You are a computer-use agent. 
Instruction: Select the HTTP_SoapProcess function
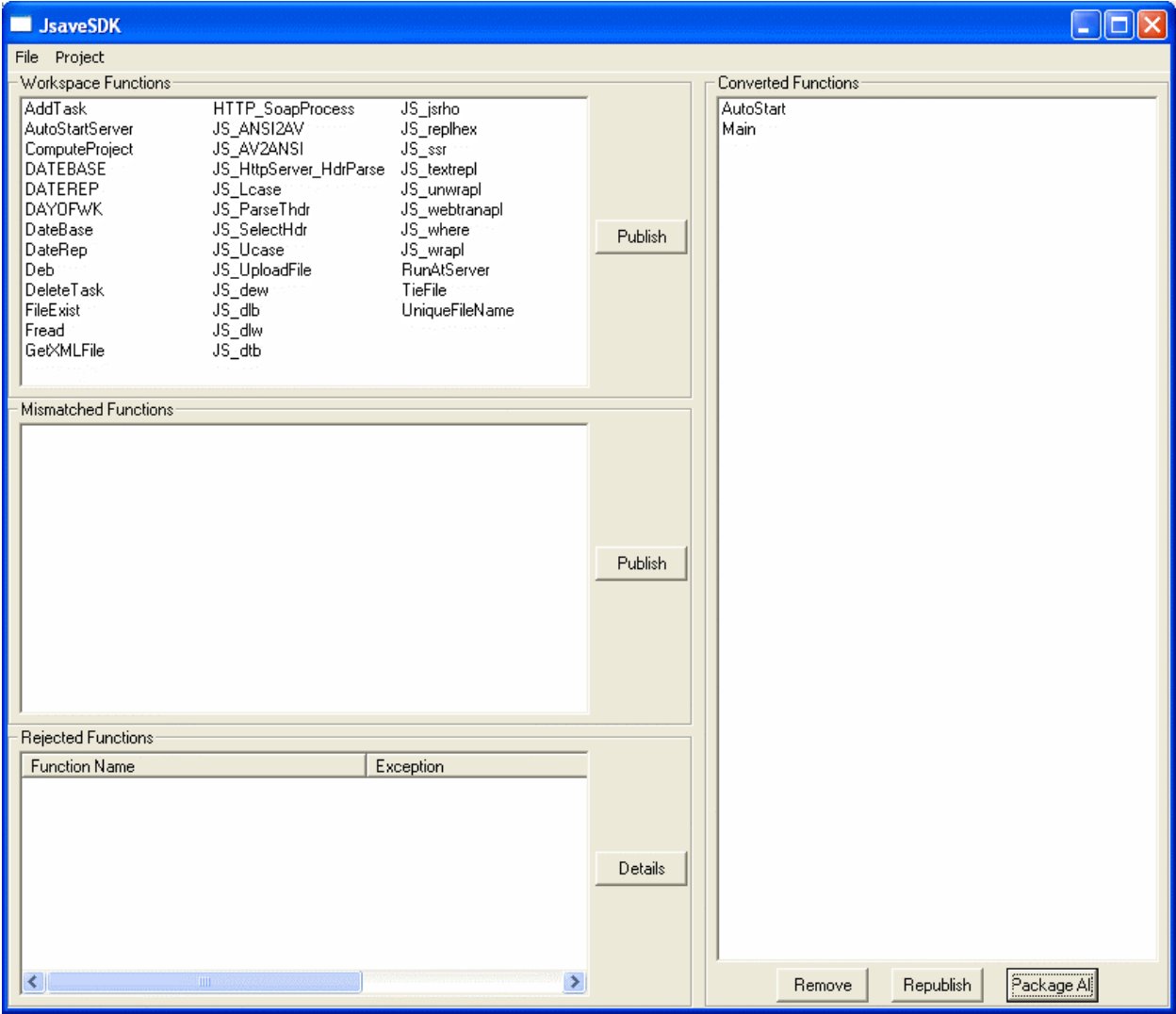(x=284, y=109)
